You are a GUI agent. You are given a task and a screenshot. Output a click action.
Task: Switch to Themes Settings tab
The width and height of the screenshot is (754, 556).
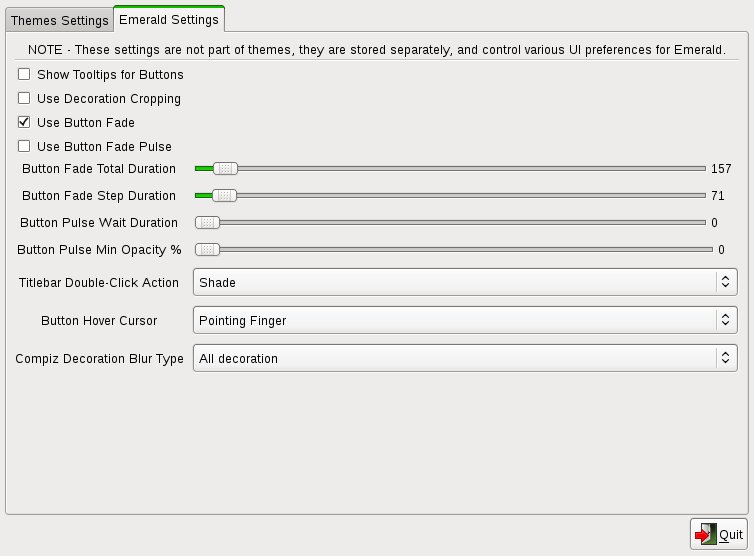60,21
